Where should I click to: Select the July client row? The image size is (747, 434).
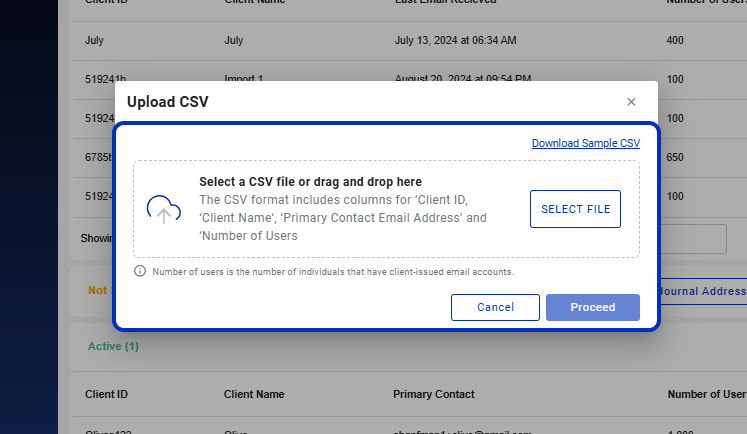point(410,40)
